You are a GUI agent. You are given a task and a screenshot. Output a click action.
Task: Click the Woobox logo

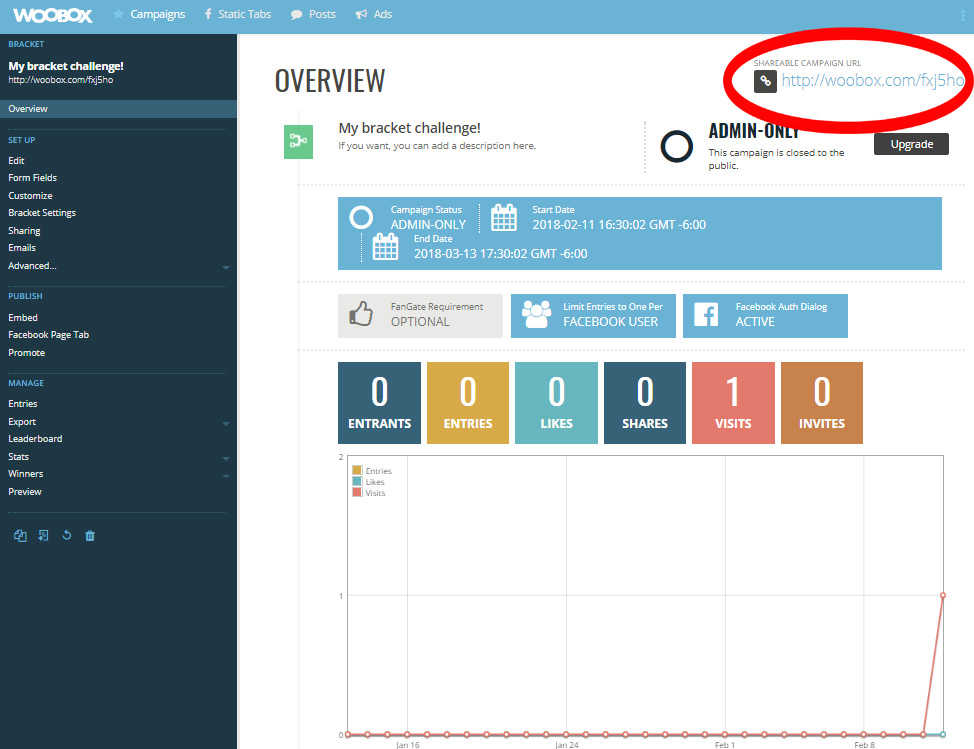coord(53,15)
